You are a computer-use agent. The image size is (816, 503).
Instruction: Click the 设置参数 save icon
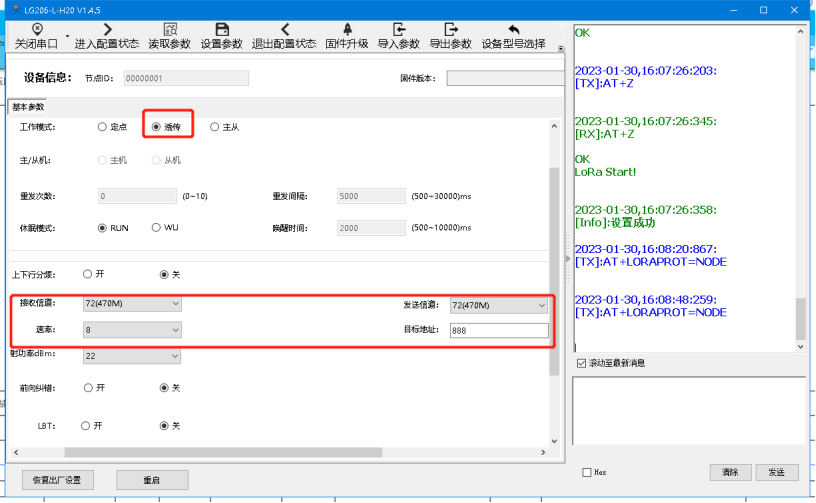point(222,30)
